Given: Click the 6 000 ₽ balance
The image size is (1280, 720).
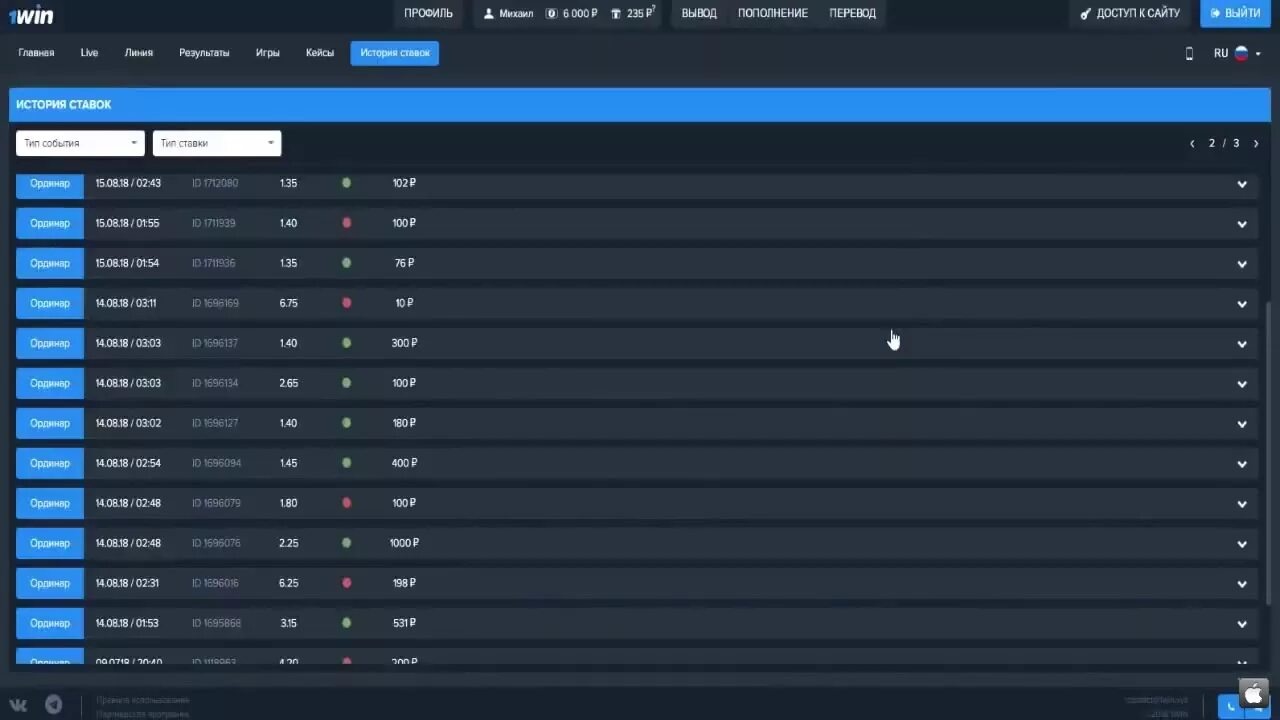Looking at the screenshot, I should click(572, 13).
